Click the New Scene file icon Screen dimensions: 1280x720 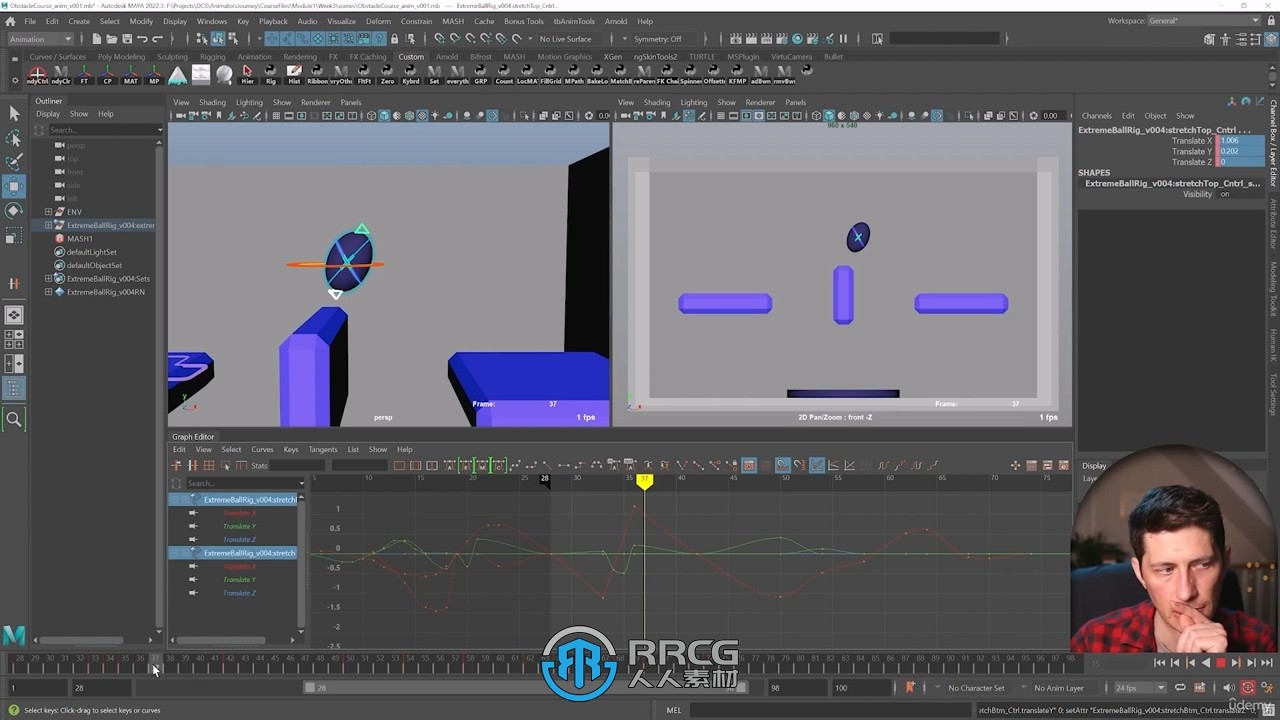click(97, 39)
